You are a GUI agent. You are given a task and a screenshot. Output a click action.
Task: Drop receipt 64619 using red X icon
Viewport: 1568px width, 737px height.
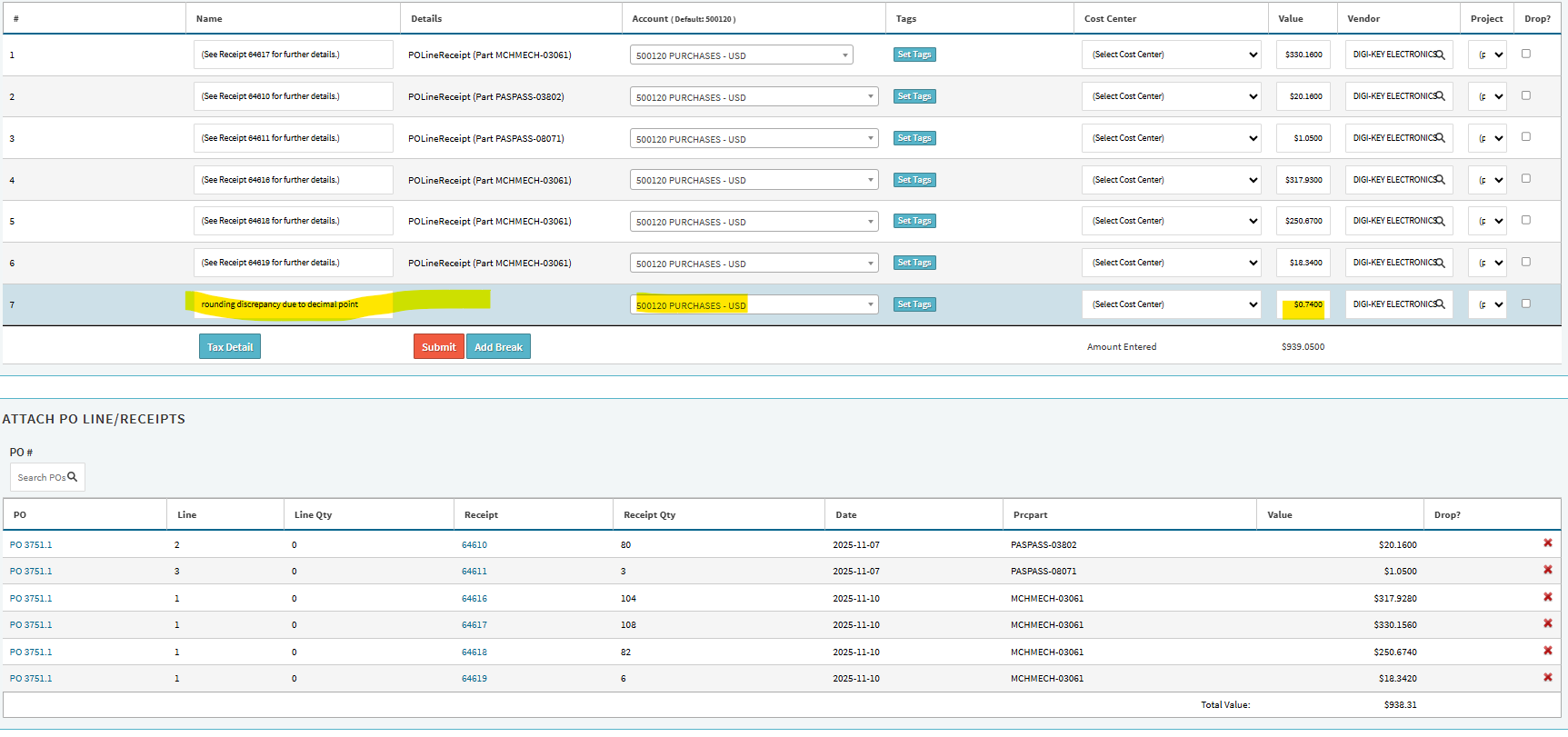[1547, 677]
